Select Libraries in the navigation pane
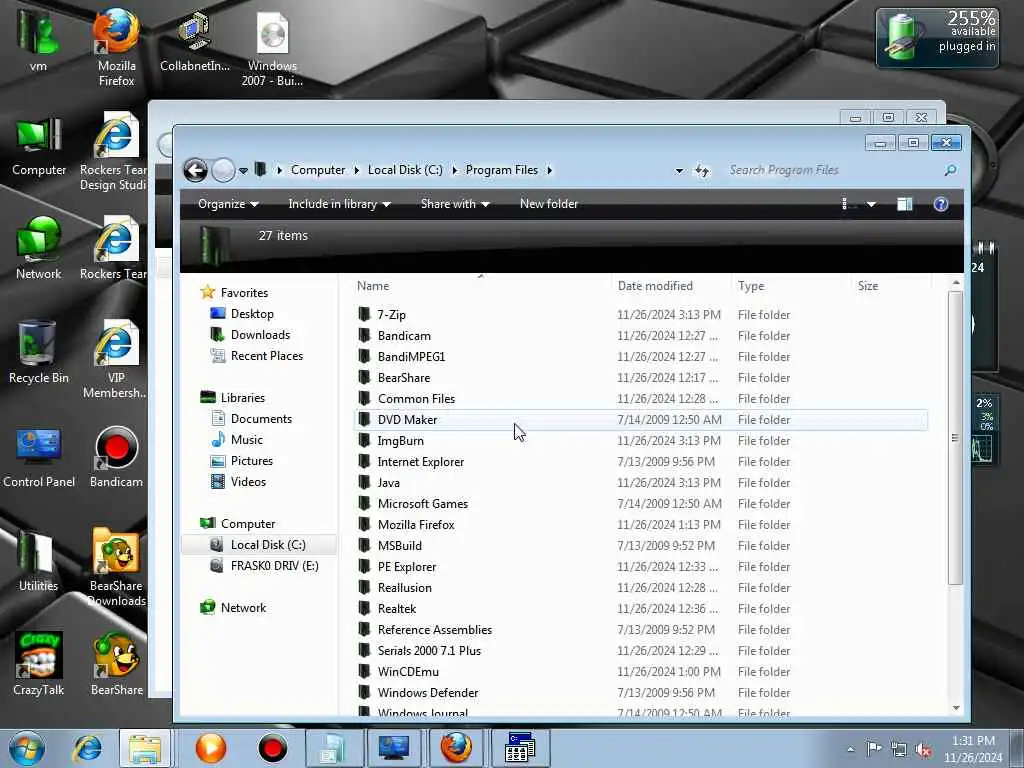Image resolution: width=1024 pixels, height=768 pixels. pos(242,397)
